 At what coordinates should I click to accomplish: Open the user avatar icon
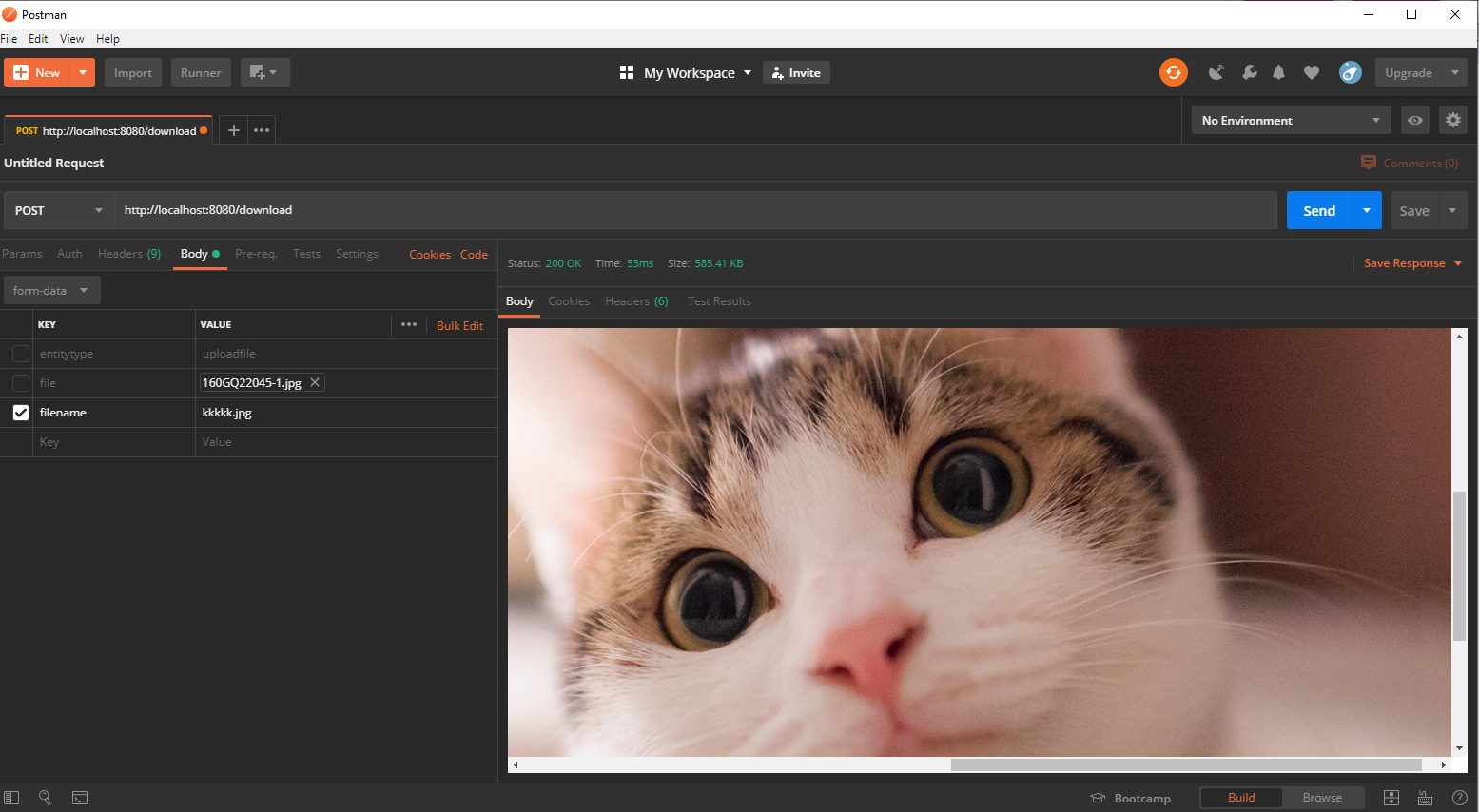click(1351, 72)
